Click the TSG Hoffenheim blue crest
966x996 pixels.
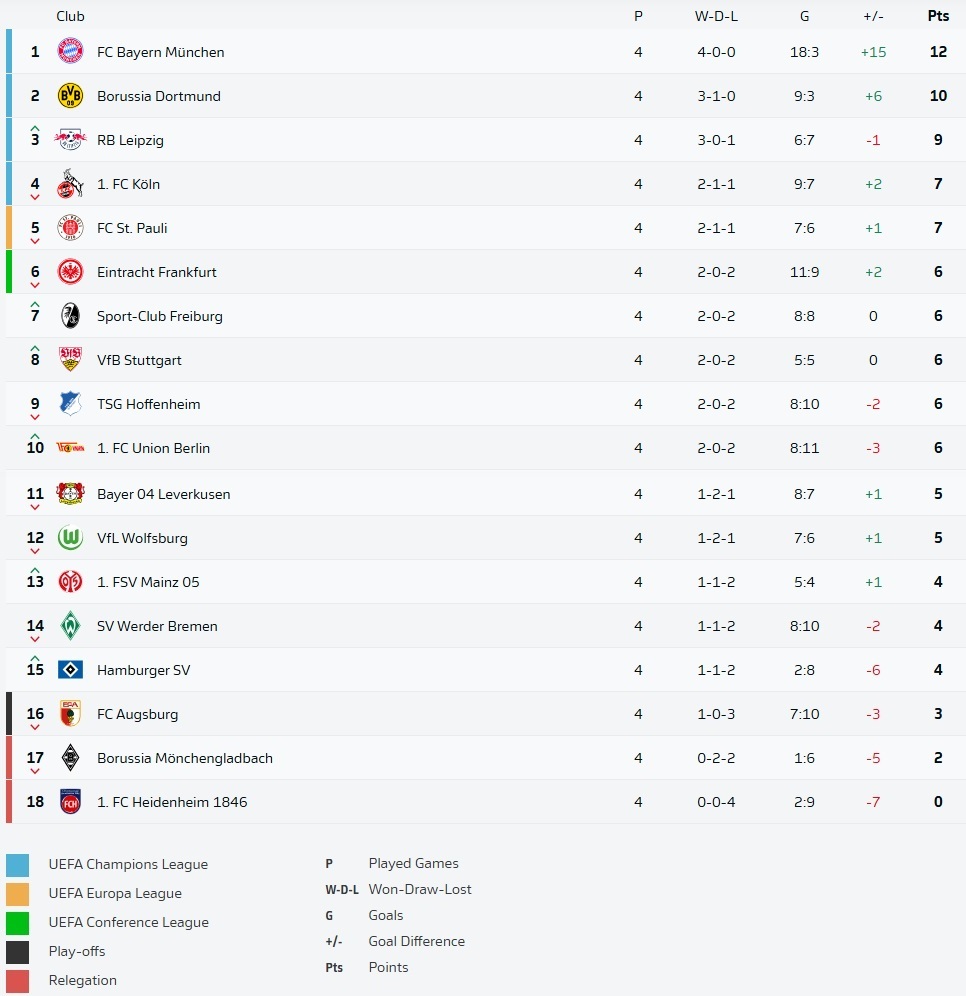point(70,404)
